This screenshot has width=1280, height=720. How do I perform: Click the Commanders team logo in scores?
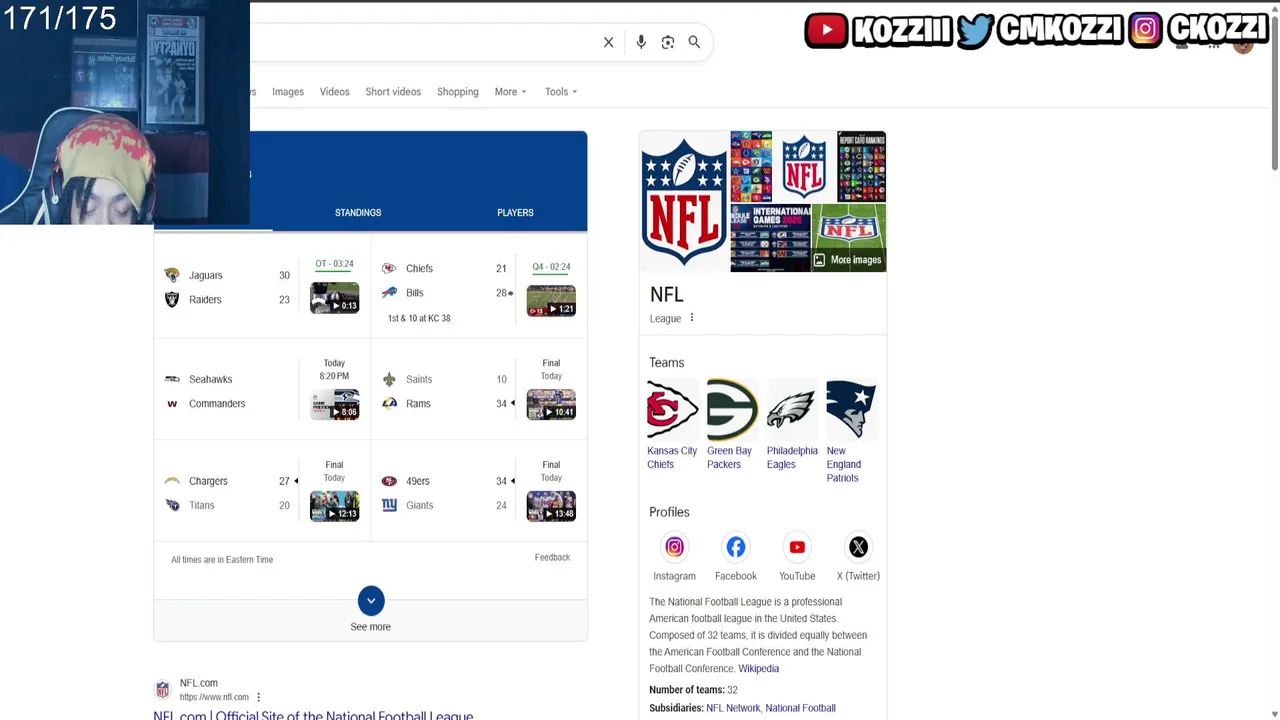point(172,403)
